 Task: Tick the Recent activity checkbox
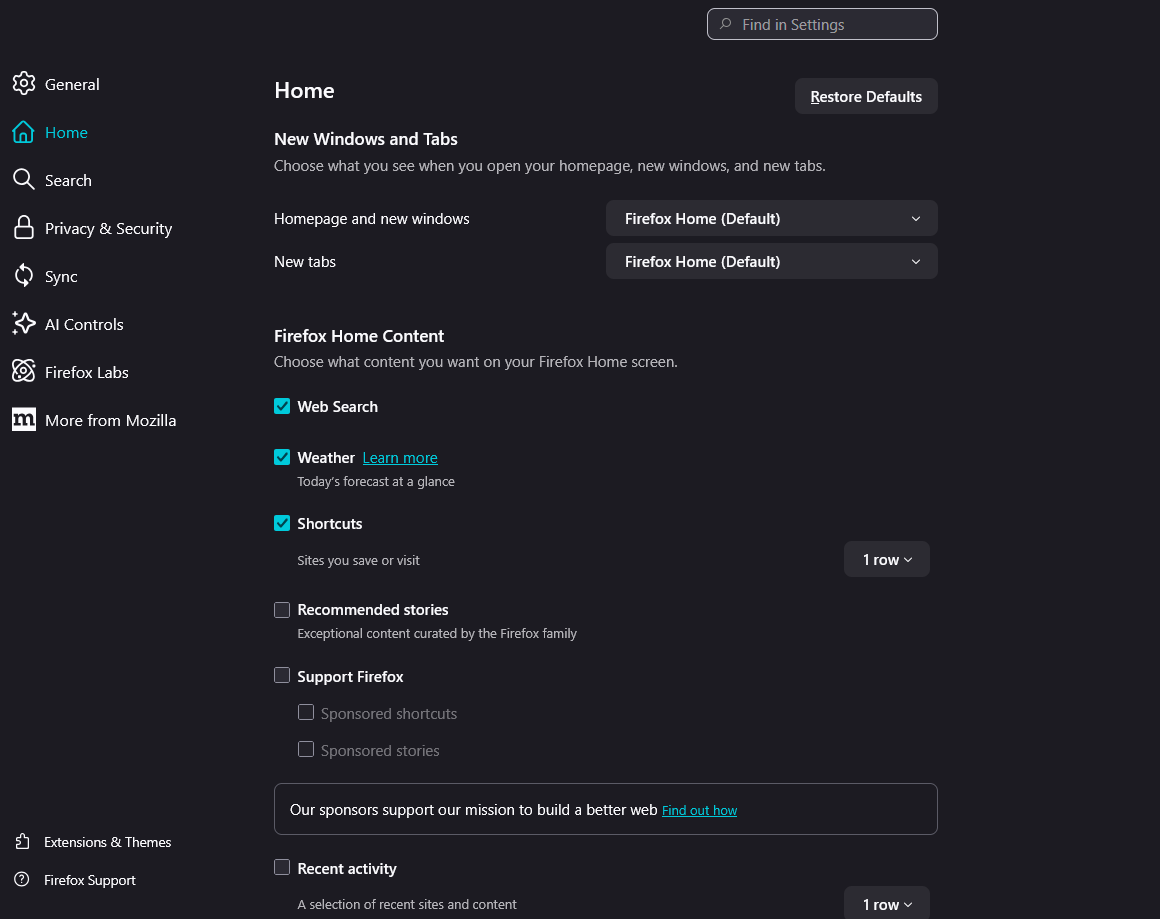pyautogui.click(x=282, y=868)
